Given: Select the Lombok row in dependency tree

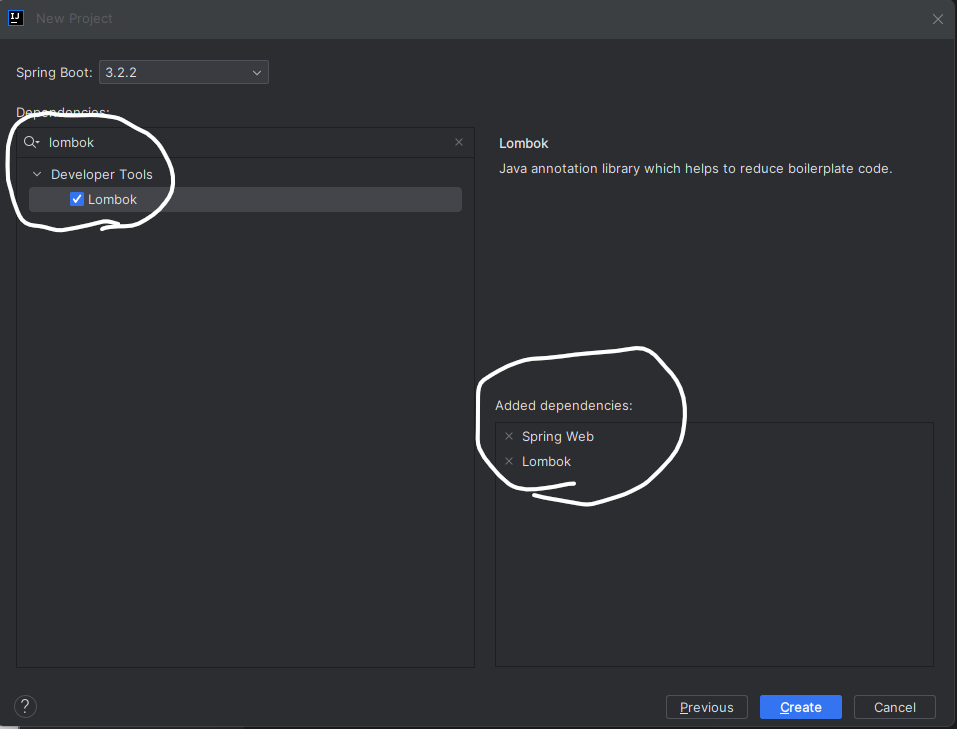Looking at the screenshot, I should point(245,199).
